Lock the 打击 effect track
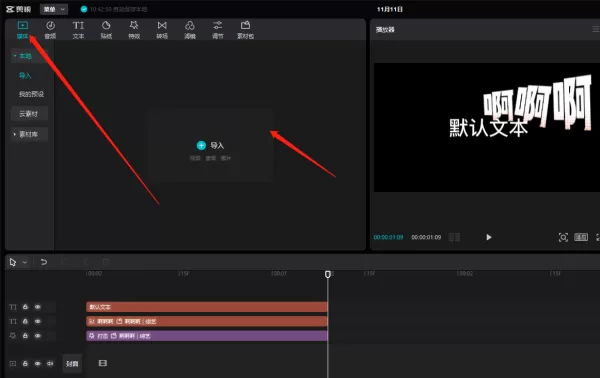The width and height of the screenshot is (600, 378). pos(25,336)
